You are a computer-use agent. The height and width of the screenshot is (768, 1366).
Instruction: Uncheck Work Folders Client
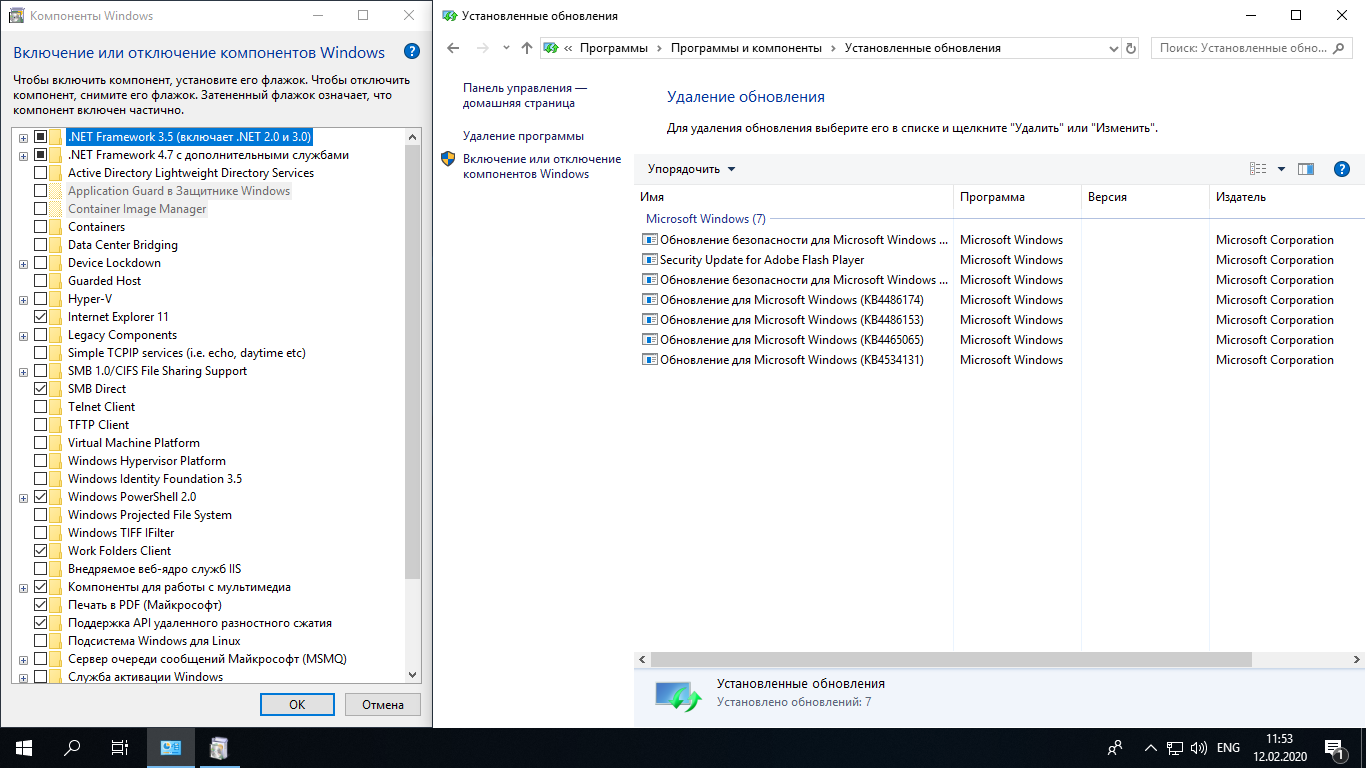tap(40, 551)
